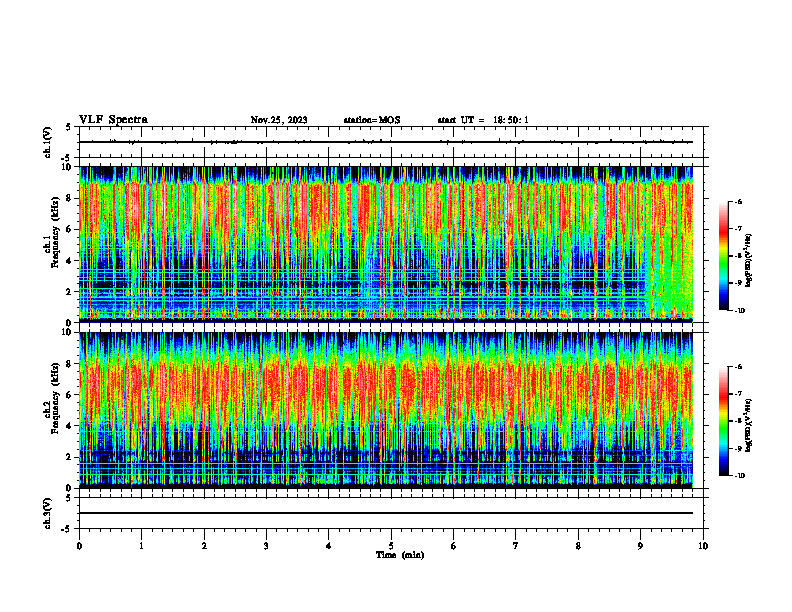
Task: Click the "start UT = 18:50: 1" text
Action: pyautogui.click(x=483, y=120)
